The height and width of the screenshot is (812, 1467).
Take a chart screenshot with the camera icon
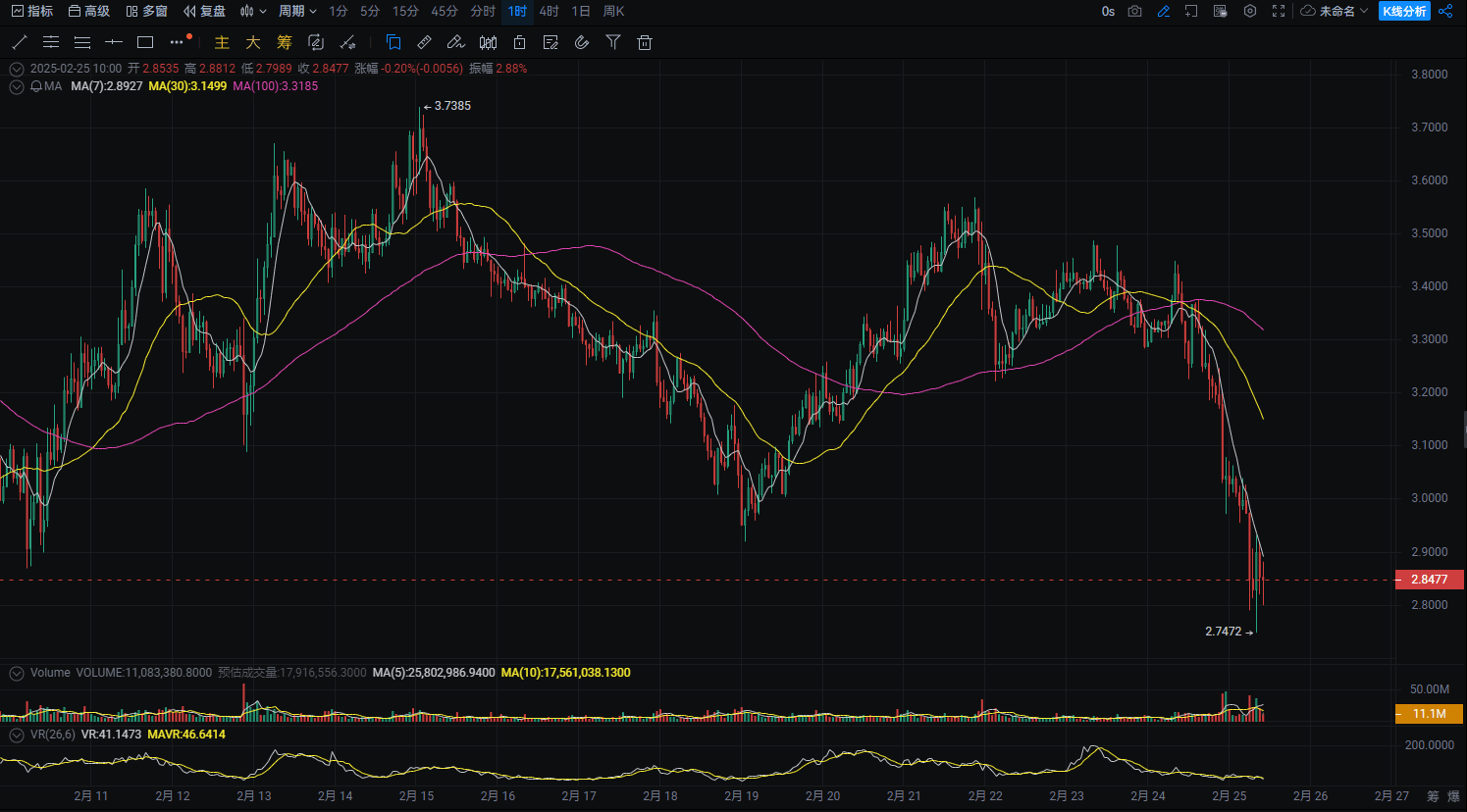tap(1134, 11)
